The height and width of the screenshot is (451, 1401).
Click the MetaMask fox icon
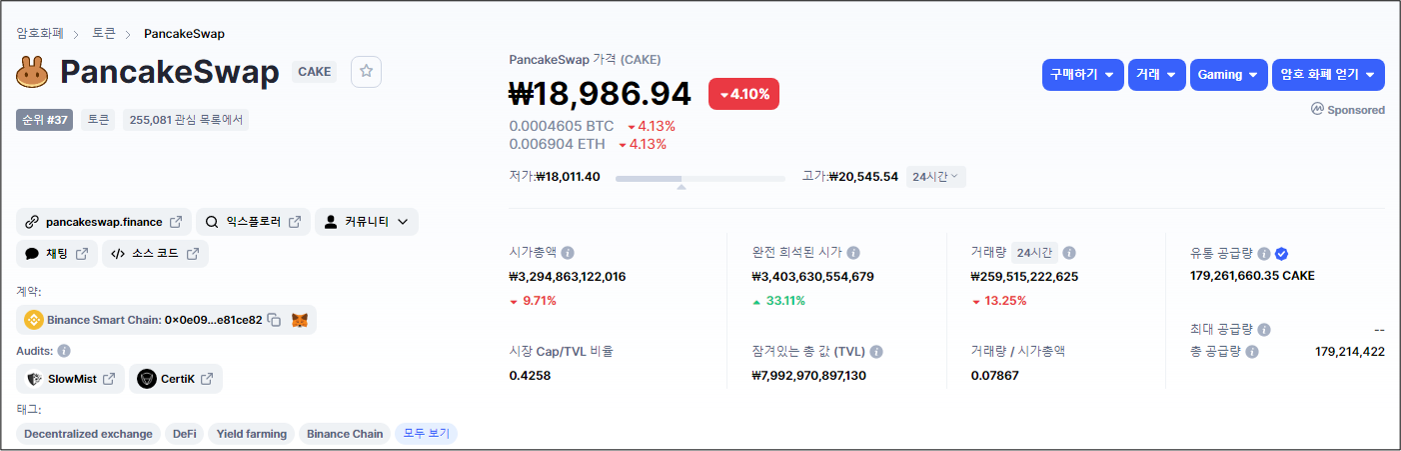pyautogui.click(x=299, y=320)
